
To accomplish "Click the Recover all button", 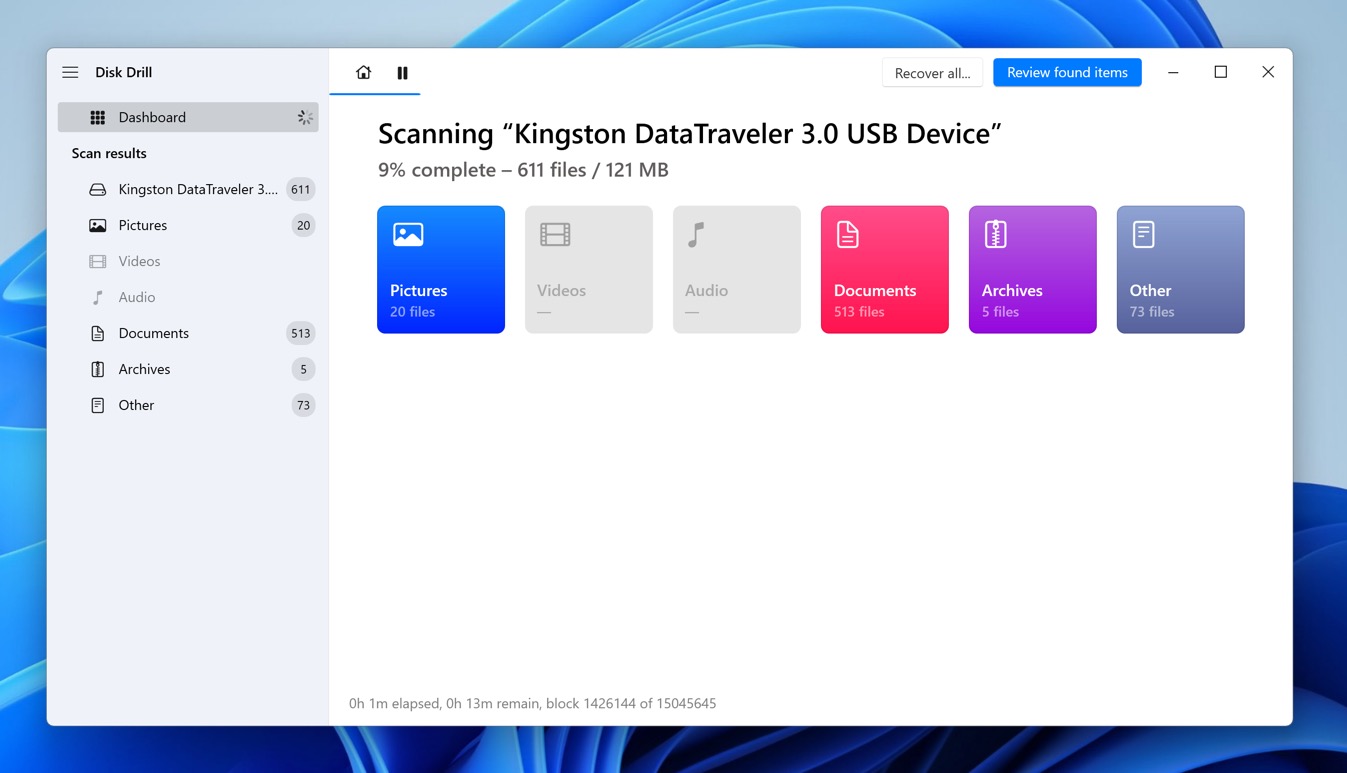I will coord(932,73).
